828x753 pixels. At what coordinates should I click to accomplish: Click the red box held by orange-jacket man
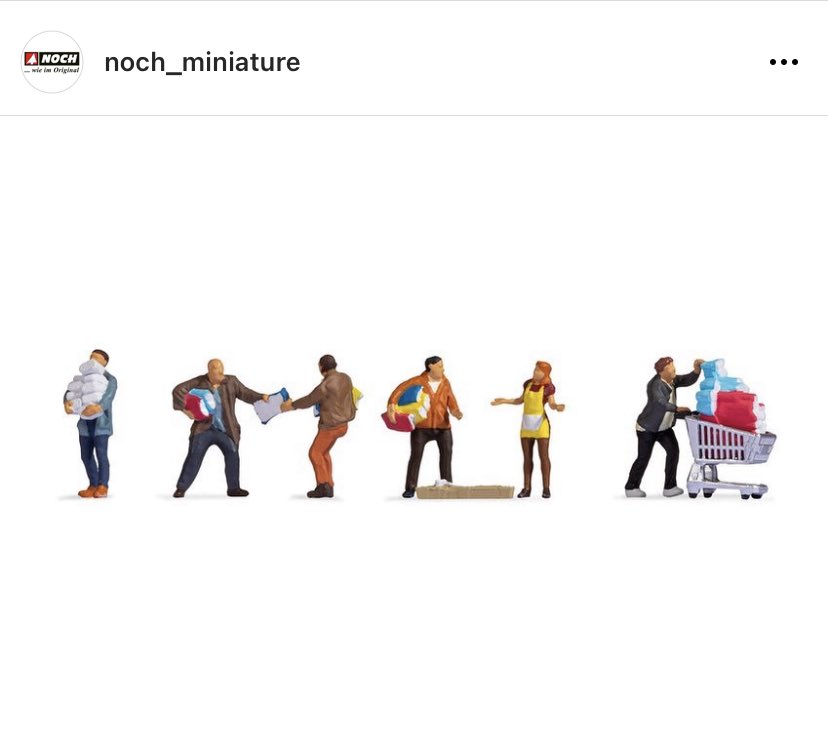(399, 421)
